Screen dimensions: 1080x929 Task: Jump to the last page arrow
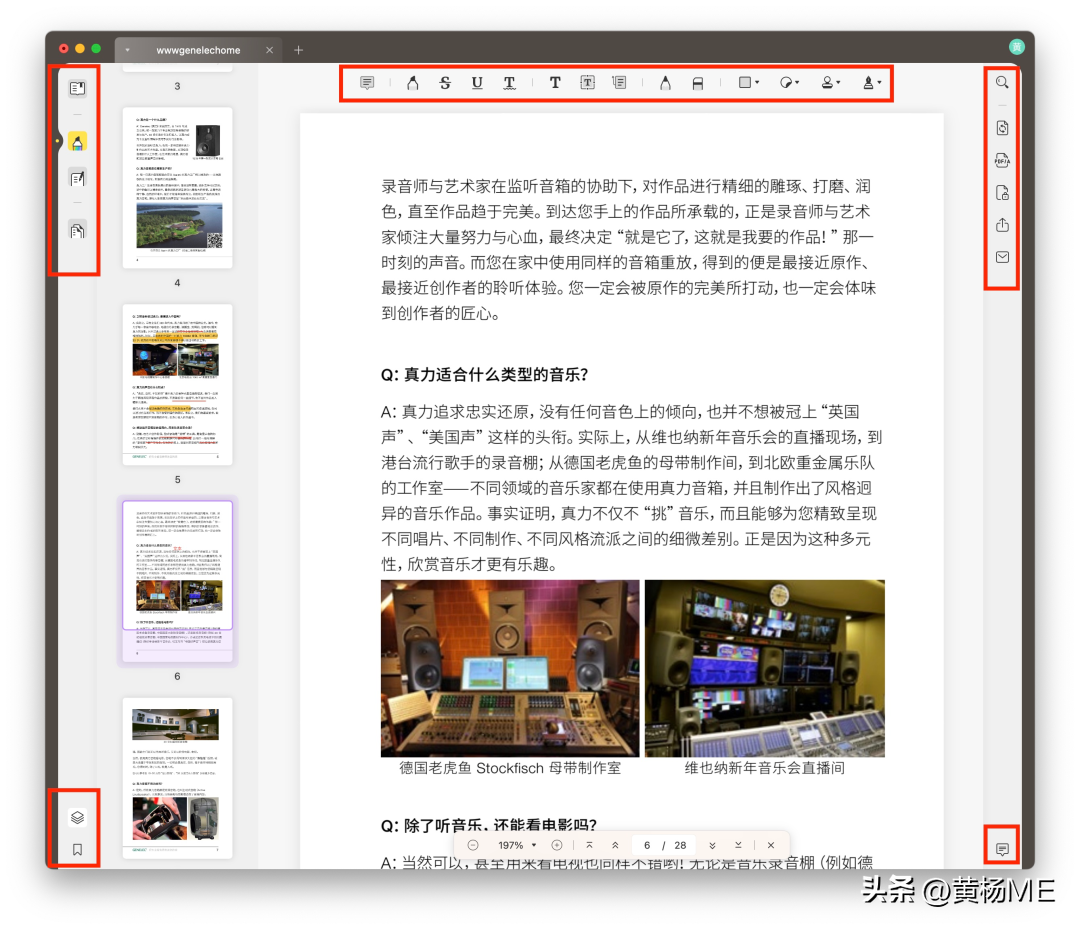(738, 845)
